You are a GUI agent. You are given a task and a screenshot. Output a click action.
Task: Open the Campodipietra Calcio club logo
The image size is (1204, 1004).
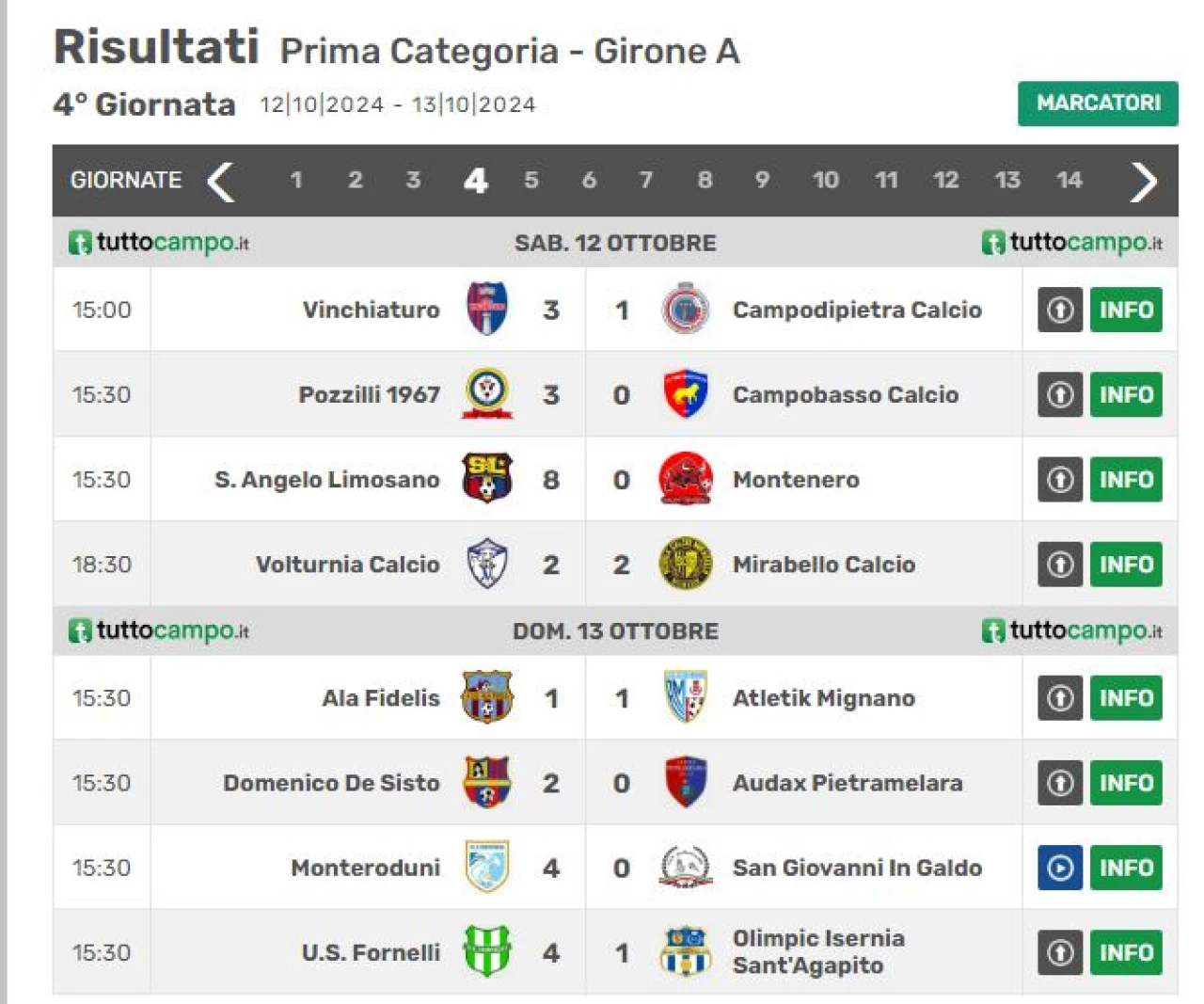point(685,310)
